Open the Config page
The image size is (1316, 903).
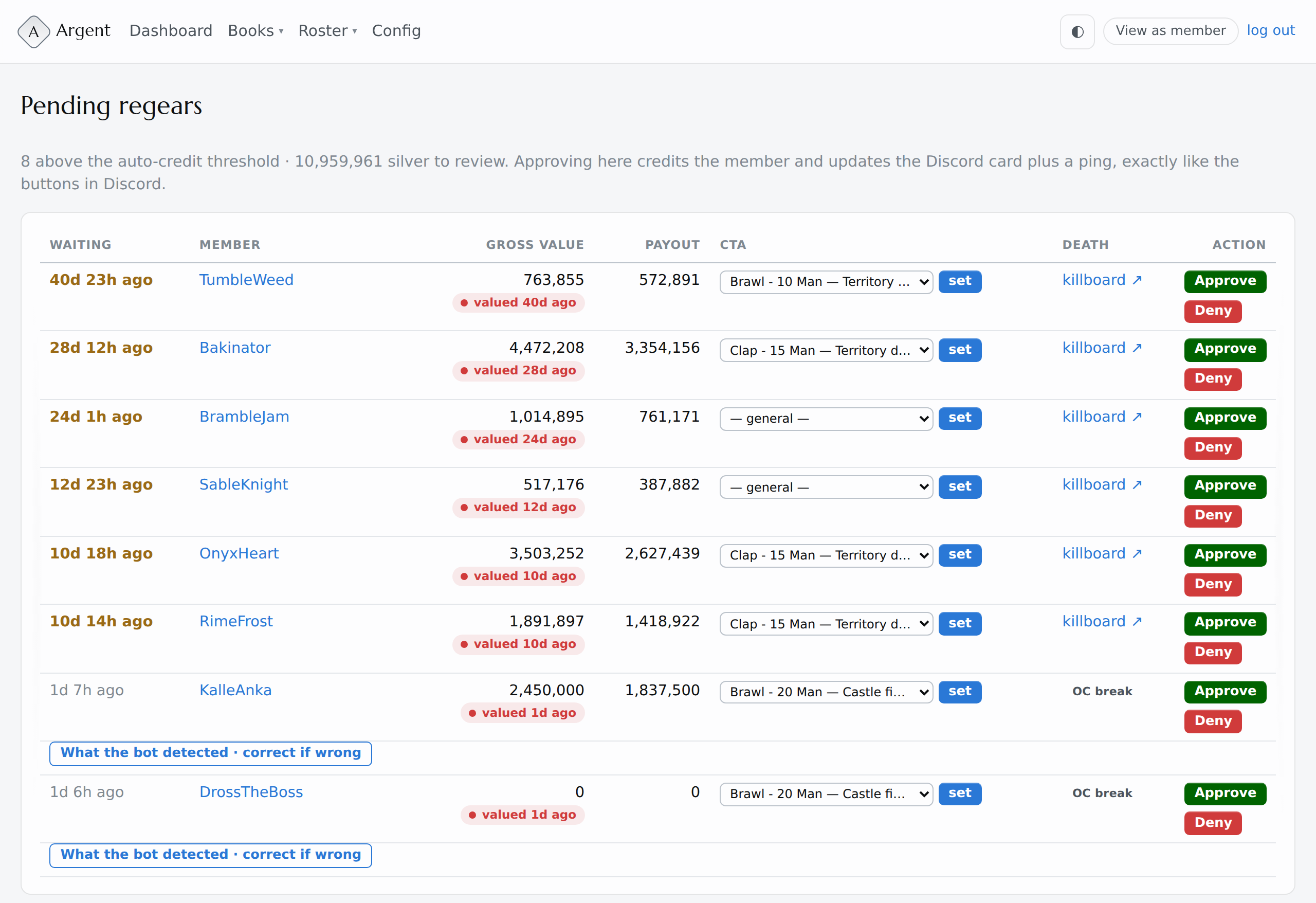(396, 30)
